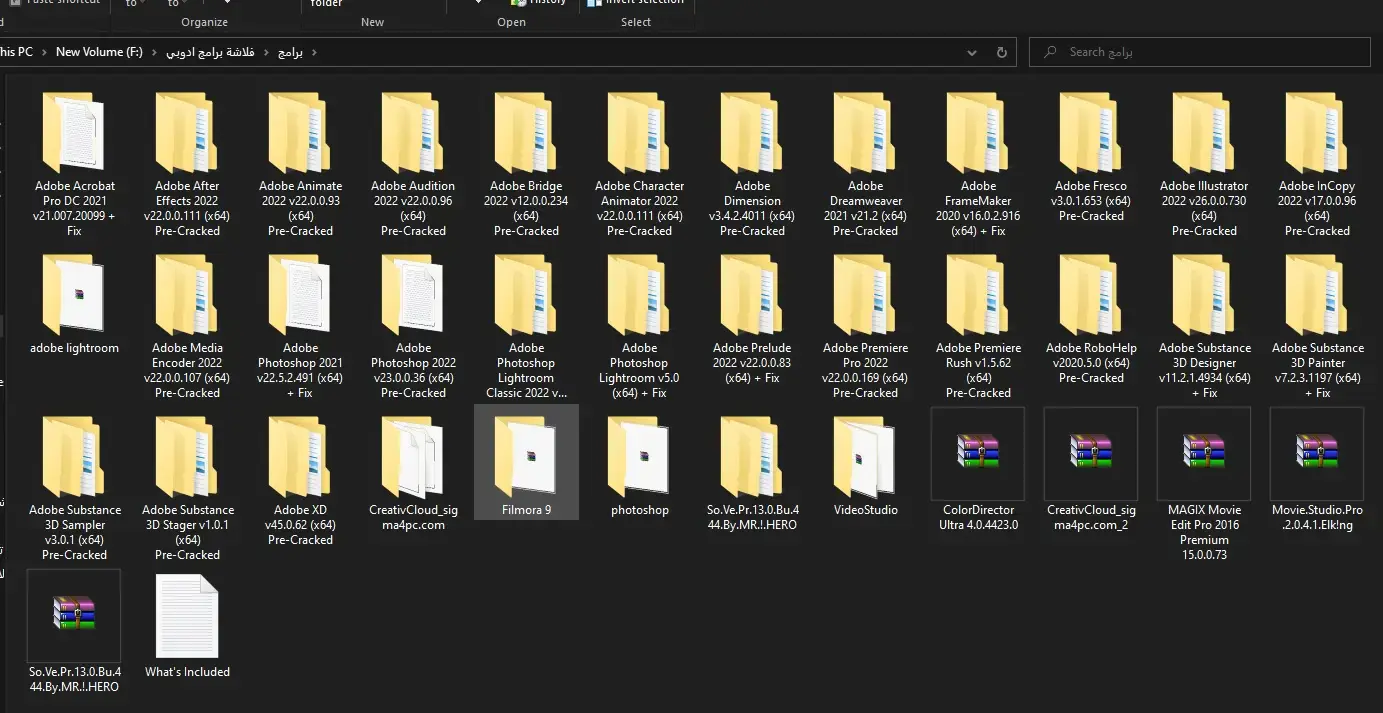The height and width of the screenshot is (713, 1383).
Task: Select the Adobe Dreamweaver 2021 folder
Action: [x=865, y=163]
